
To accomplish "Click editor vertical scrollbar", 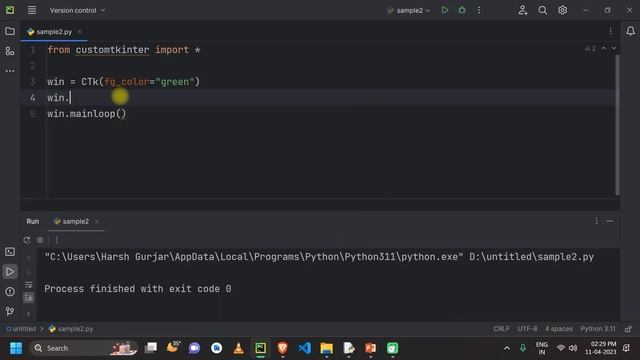I will (617, 124).
